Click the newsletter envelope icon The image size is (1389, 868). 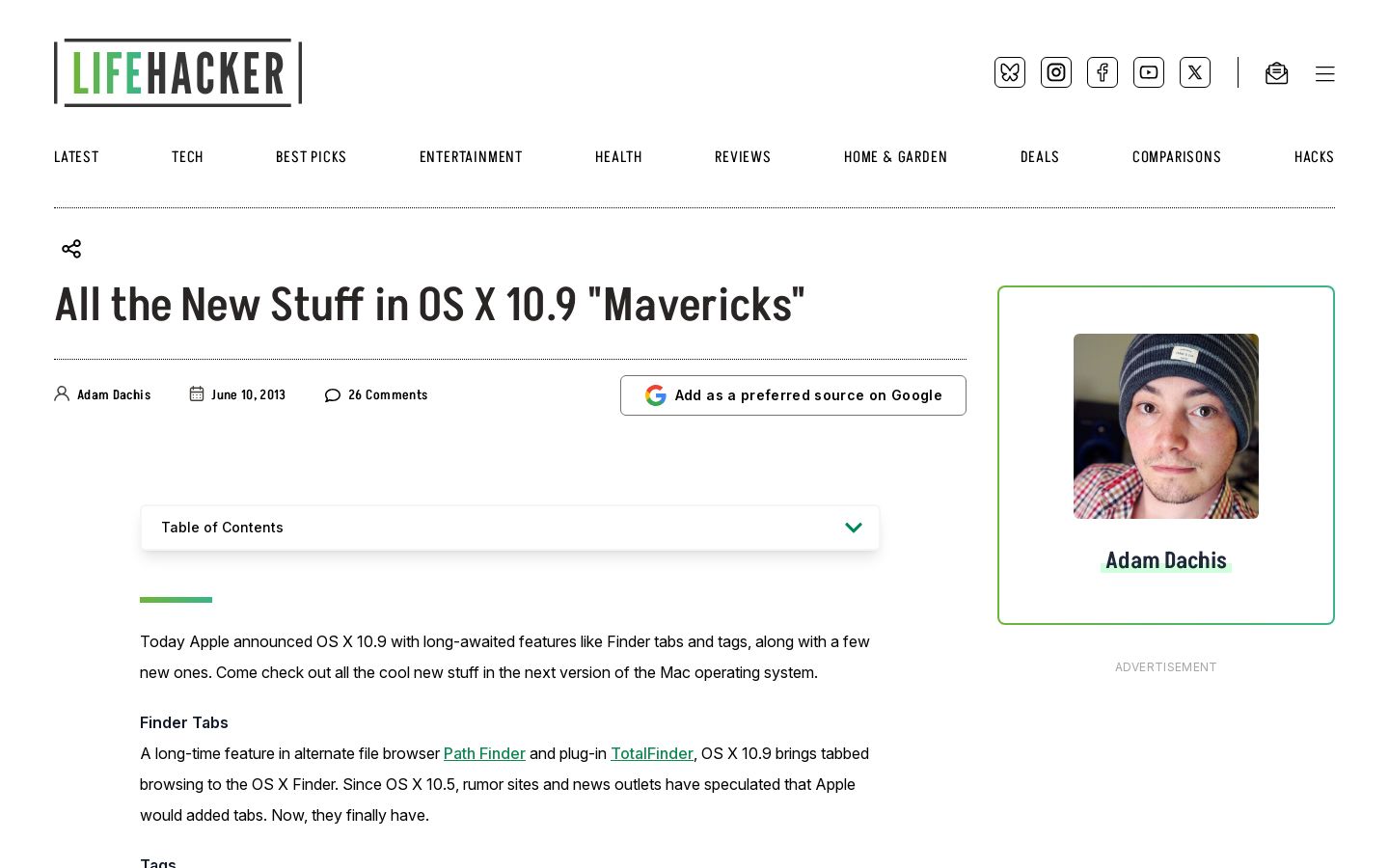pos(1276,73)
